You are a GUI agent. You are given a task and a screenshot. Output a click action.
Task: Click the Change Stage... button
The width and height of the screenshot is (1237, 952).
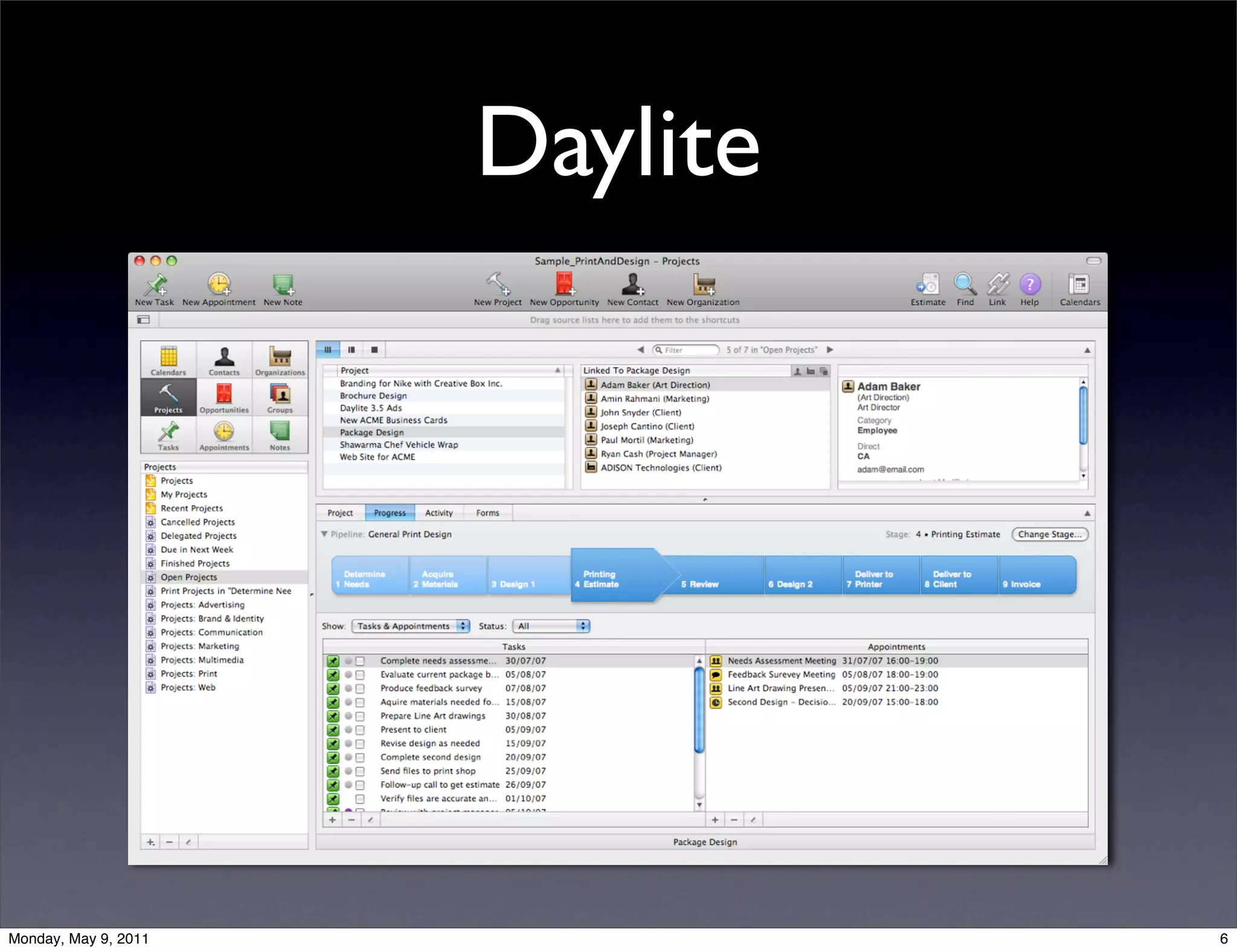pos(1050,535)
